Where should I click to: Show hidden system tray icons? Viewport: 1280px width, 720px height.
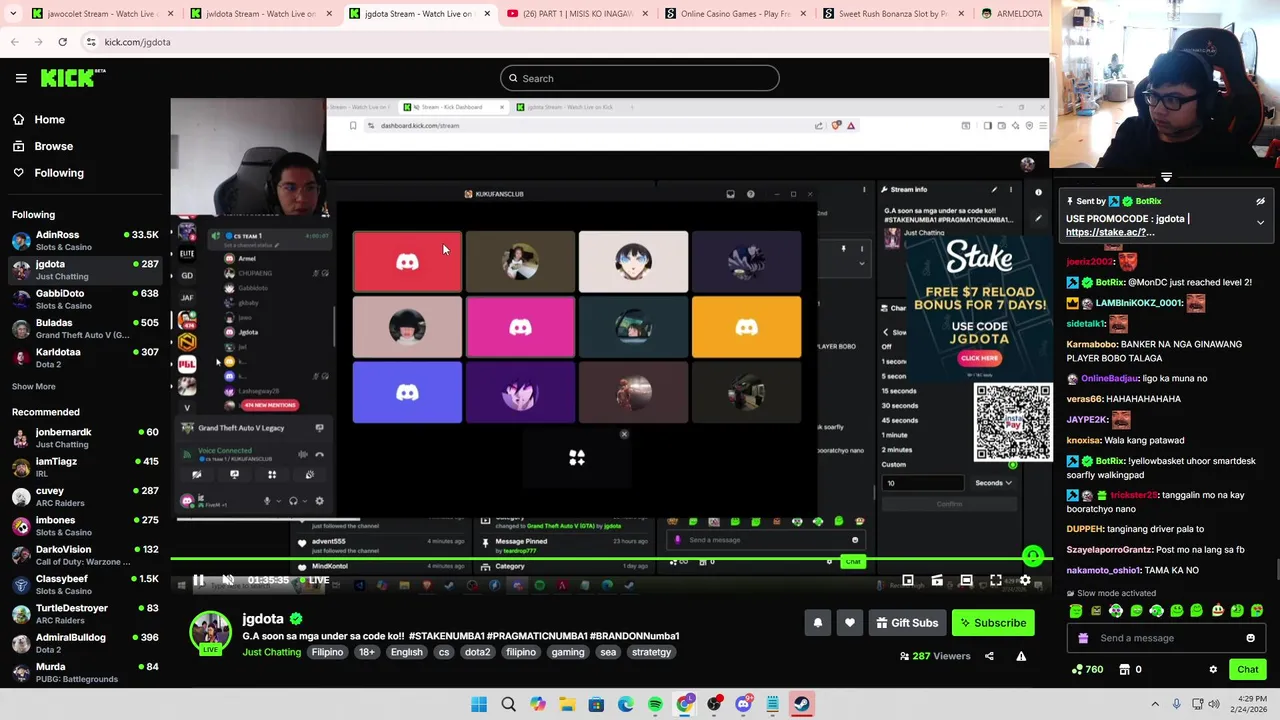pos(1155,705)
